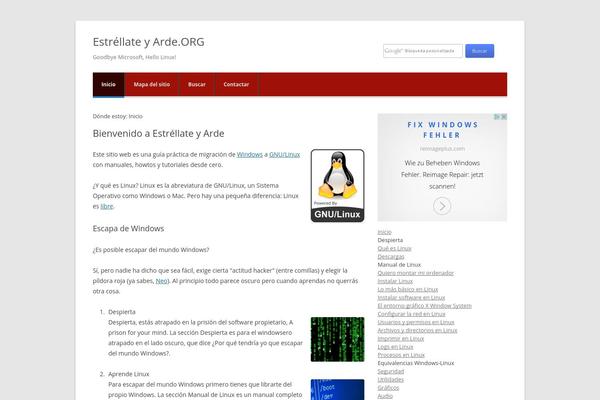
Task: Open 'Lo más básico en Linux' link
Action: [x=408, y=289]
